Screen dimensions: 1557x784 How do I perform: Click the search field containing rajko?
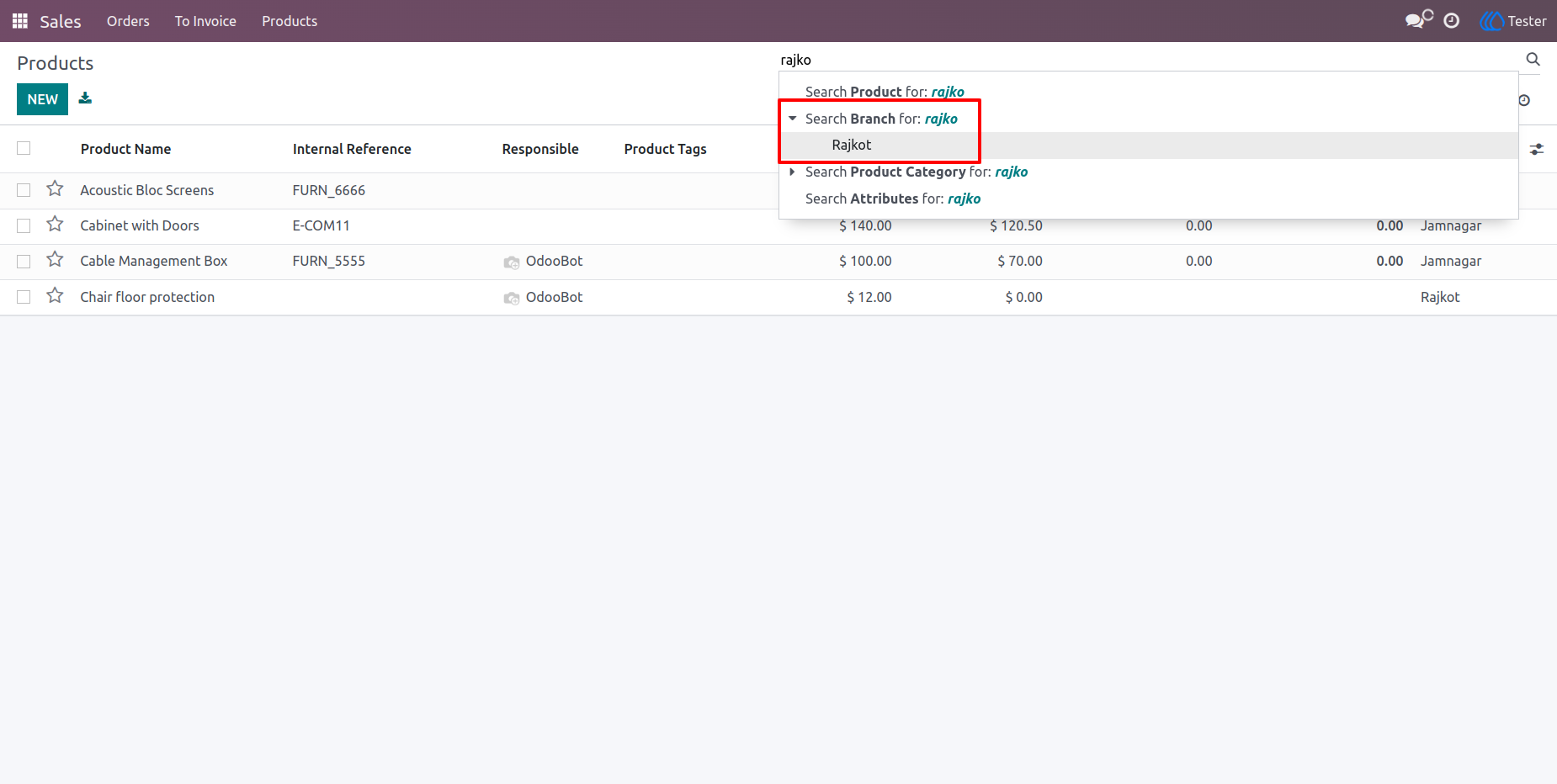tap(1149, 60)
